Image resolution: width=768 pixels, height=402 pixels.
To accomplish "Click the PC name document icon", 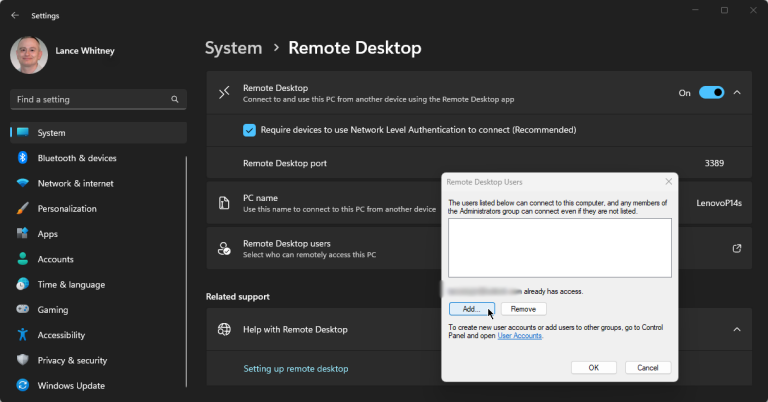I will coord(224,203).
